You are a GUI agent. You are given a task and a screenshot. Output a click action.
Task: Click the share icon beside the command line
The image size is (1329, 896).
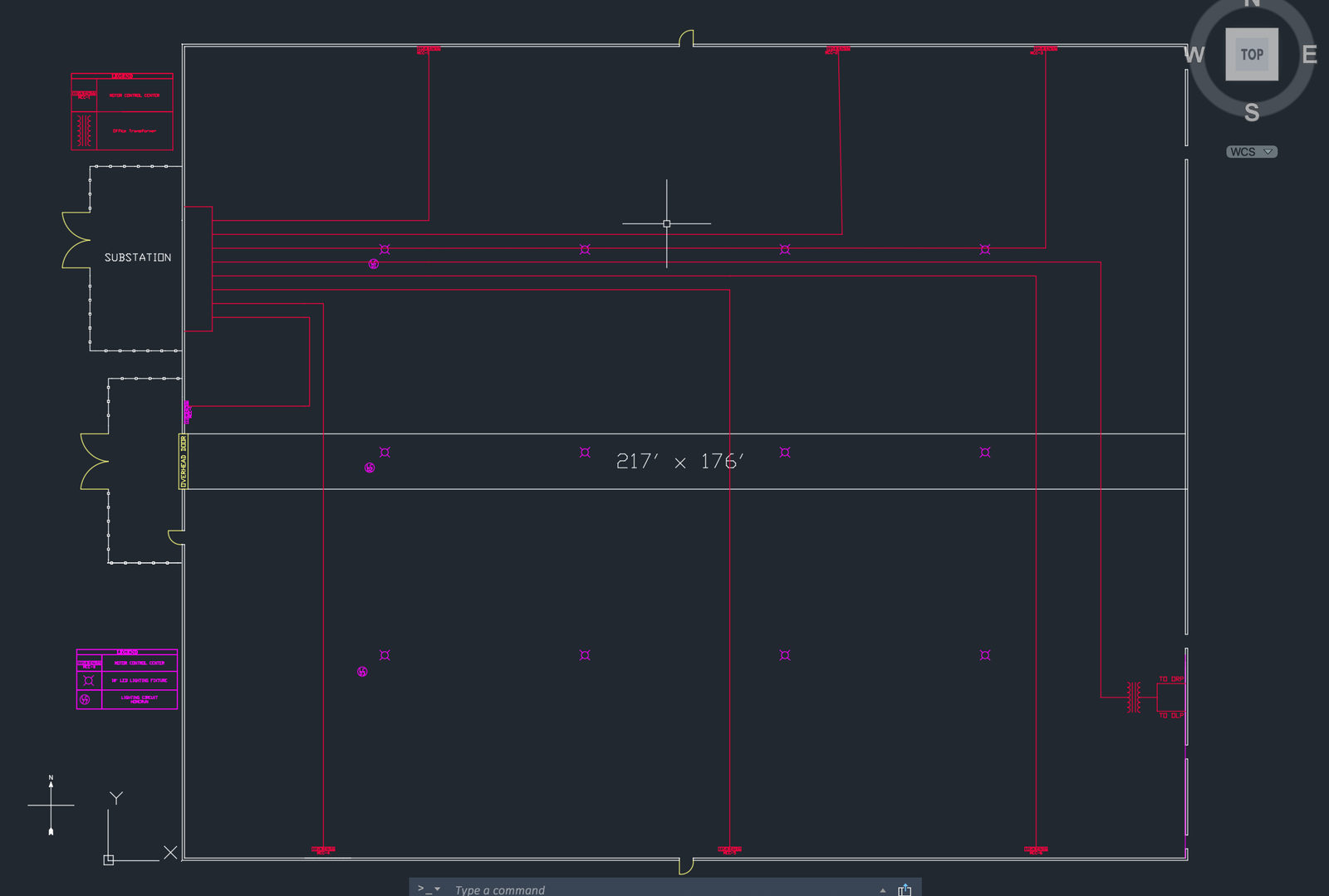[905, 889]
